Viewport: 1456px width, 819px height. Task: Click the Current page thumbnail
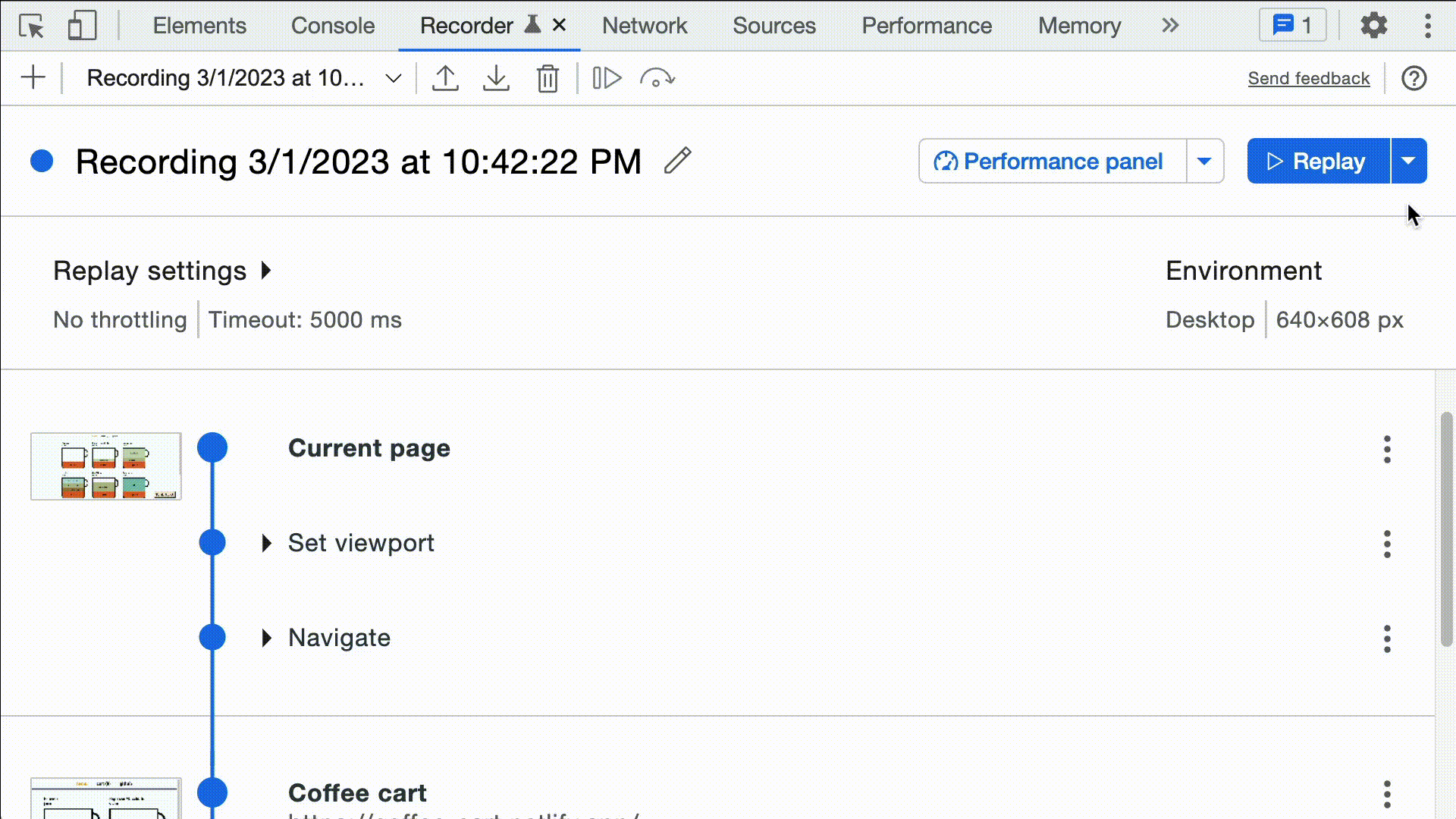(x=105, y=466)
